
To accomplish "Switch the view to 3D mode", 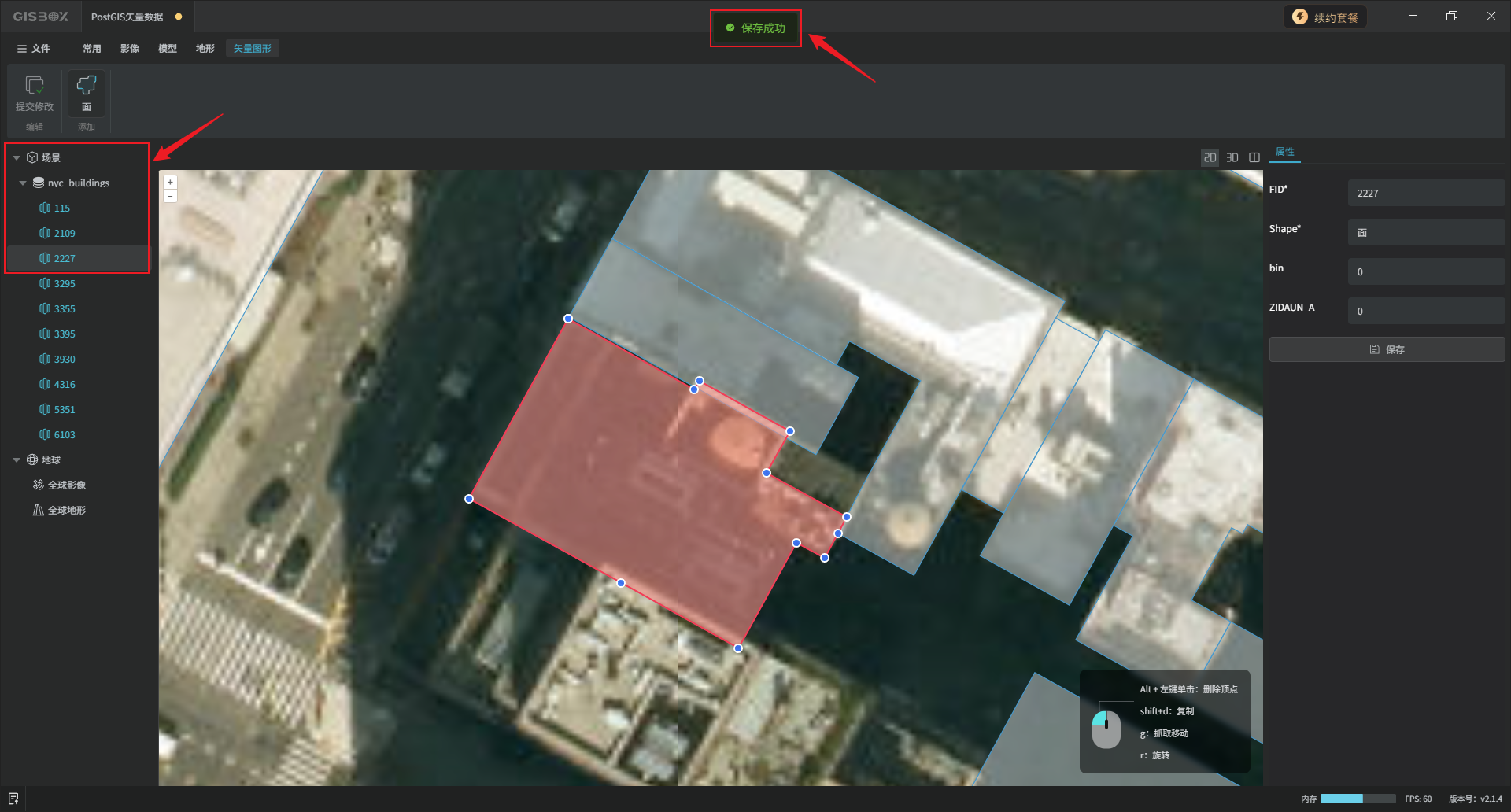I will click(1232, 157).
